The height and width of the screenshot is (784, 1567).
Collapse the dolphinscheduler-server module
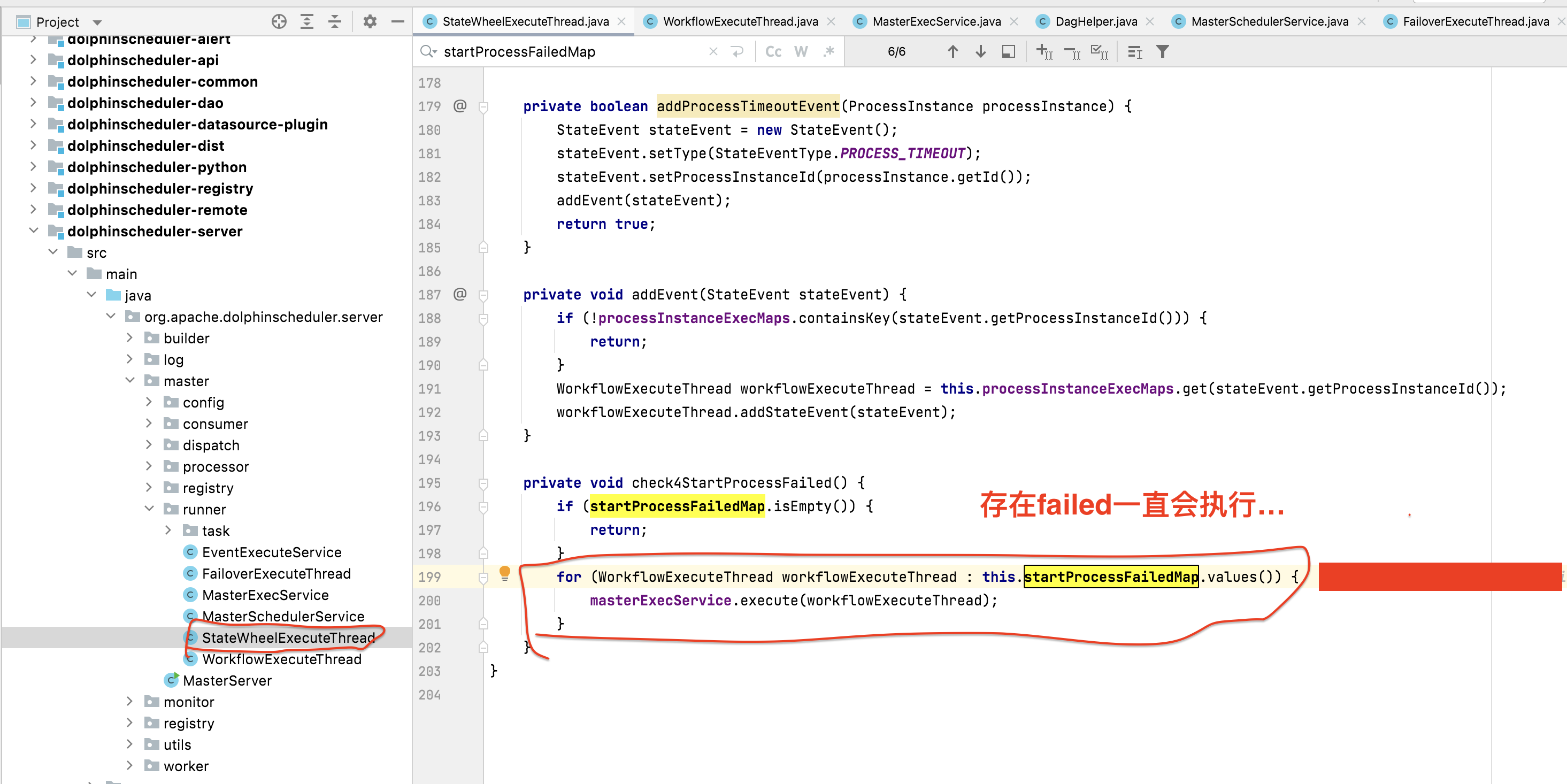[x=34, y=230]
